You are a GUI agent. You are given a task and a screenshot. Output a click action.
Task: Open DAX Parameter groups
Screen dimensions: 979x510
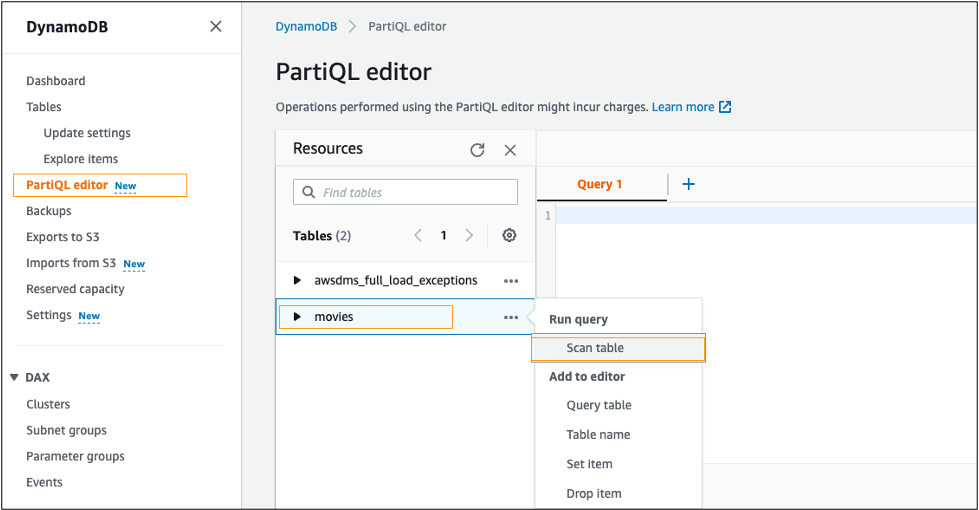pos(75,456)
